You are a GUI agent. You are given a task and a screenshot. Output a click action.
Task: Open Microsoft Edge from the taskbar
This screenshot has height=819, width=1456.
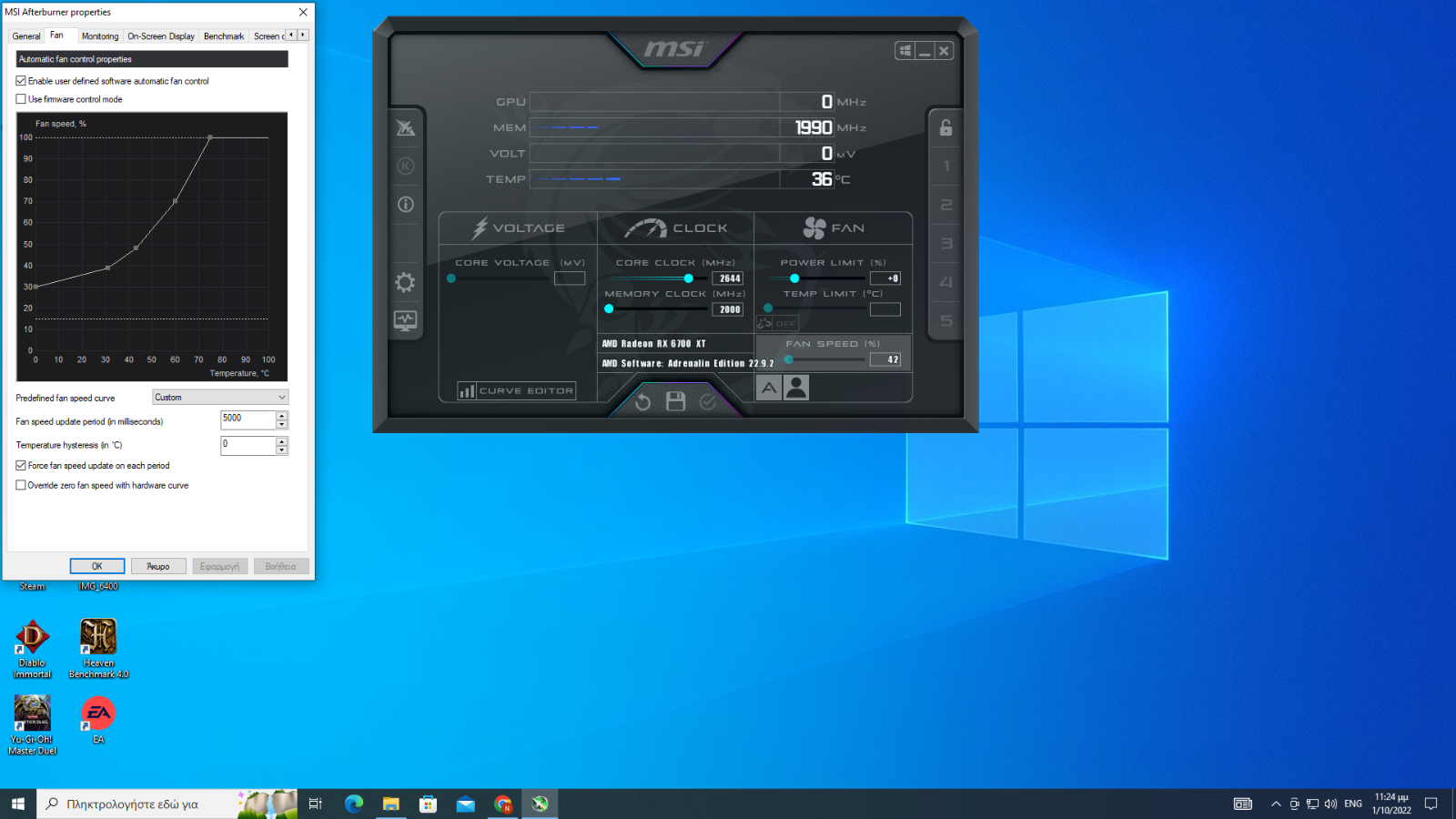[354, 804]
